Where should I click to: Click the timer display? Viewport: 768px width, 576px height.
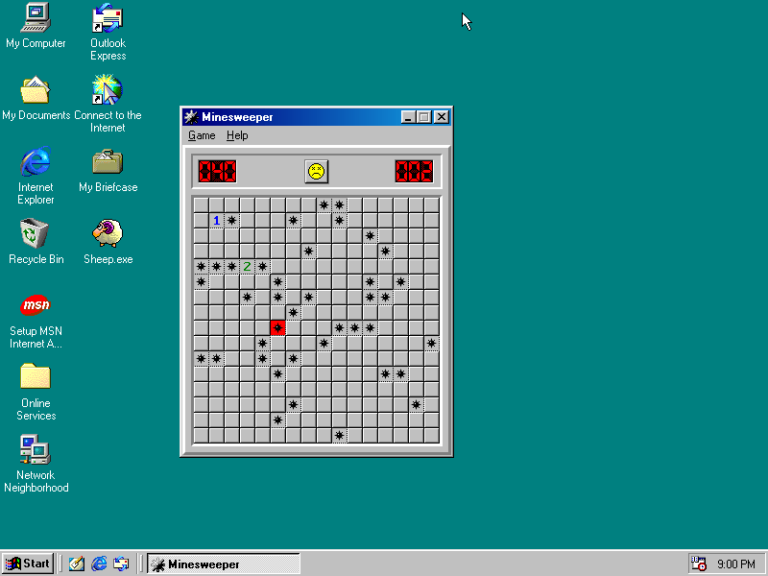click(x=414, y=171)
